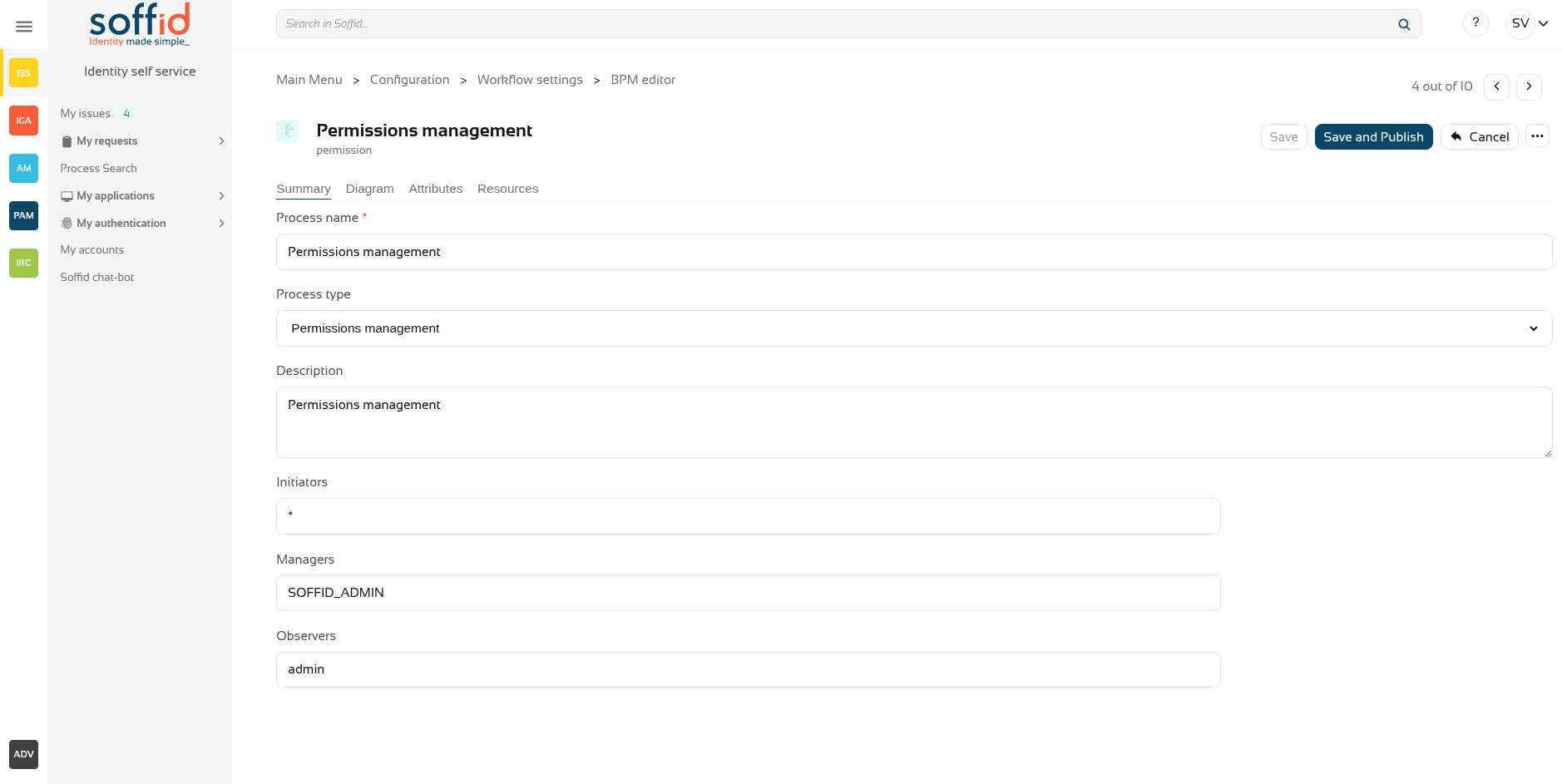1562x784 pixels.
Task: Open the three-dots more options button
Action: 1537,136
